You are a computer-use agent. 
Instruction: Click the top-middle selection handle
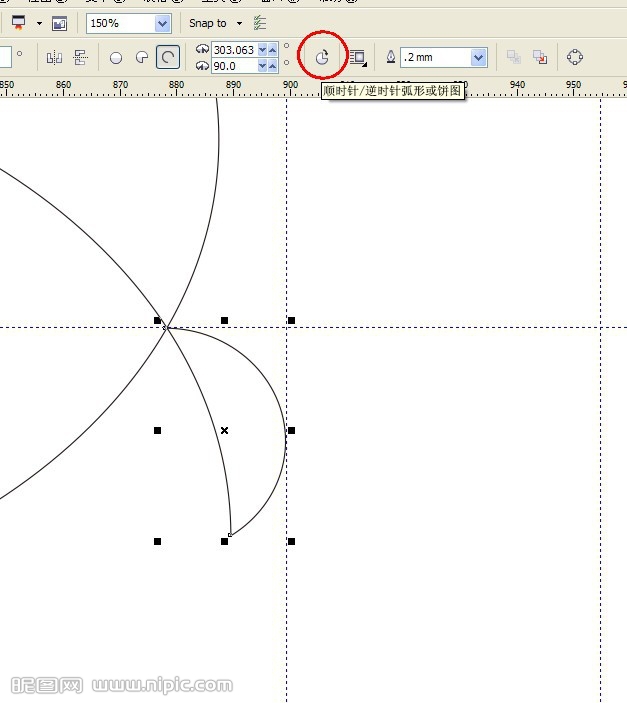tap(225, 321)
